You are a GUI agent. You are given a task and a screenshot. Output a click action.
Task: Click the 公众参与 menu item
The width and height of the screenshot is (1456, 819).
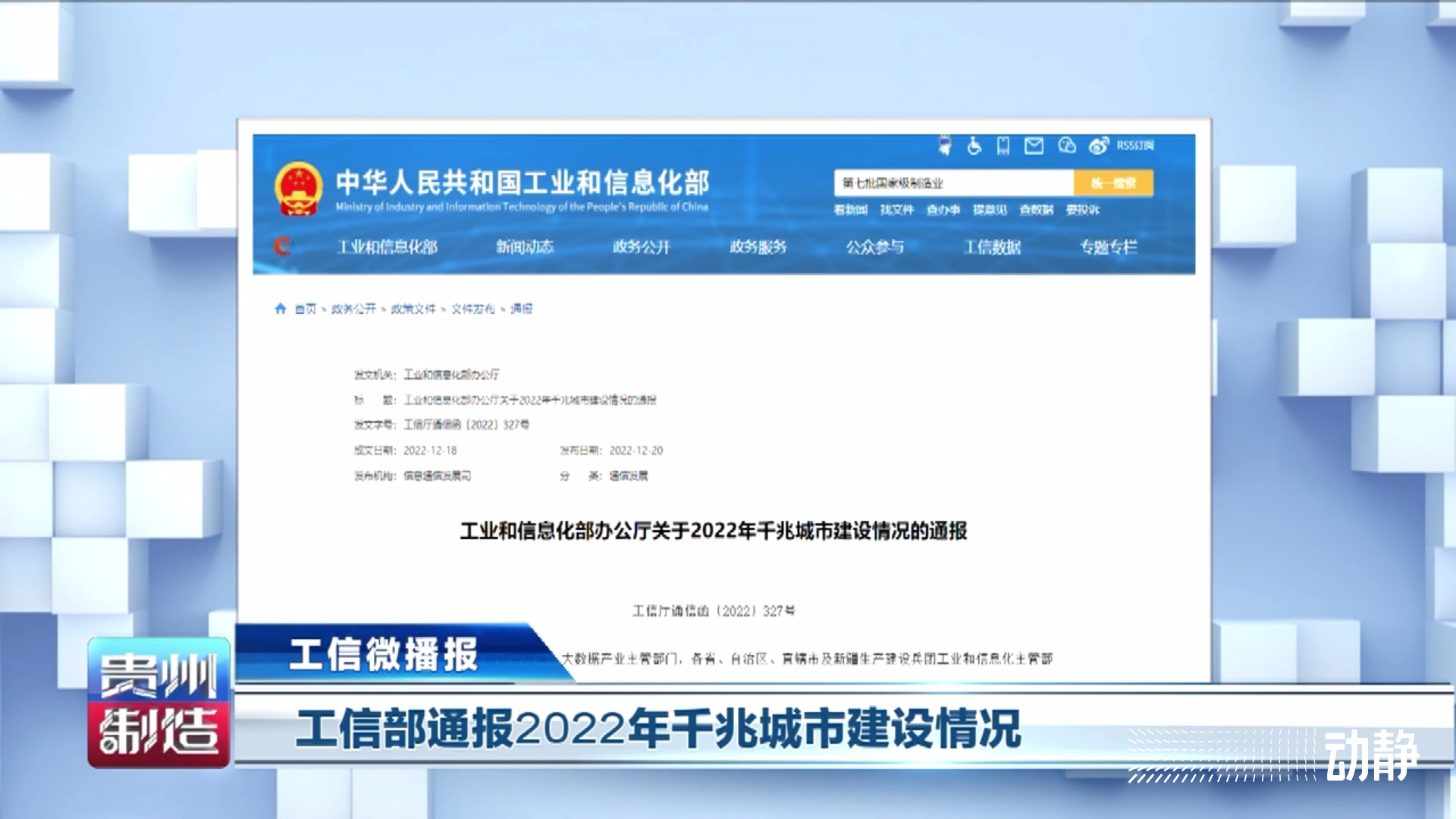coord(875,246)
